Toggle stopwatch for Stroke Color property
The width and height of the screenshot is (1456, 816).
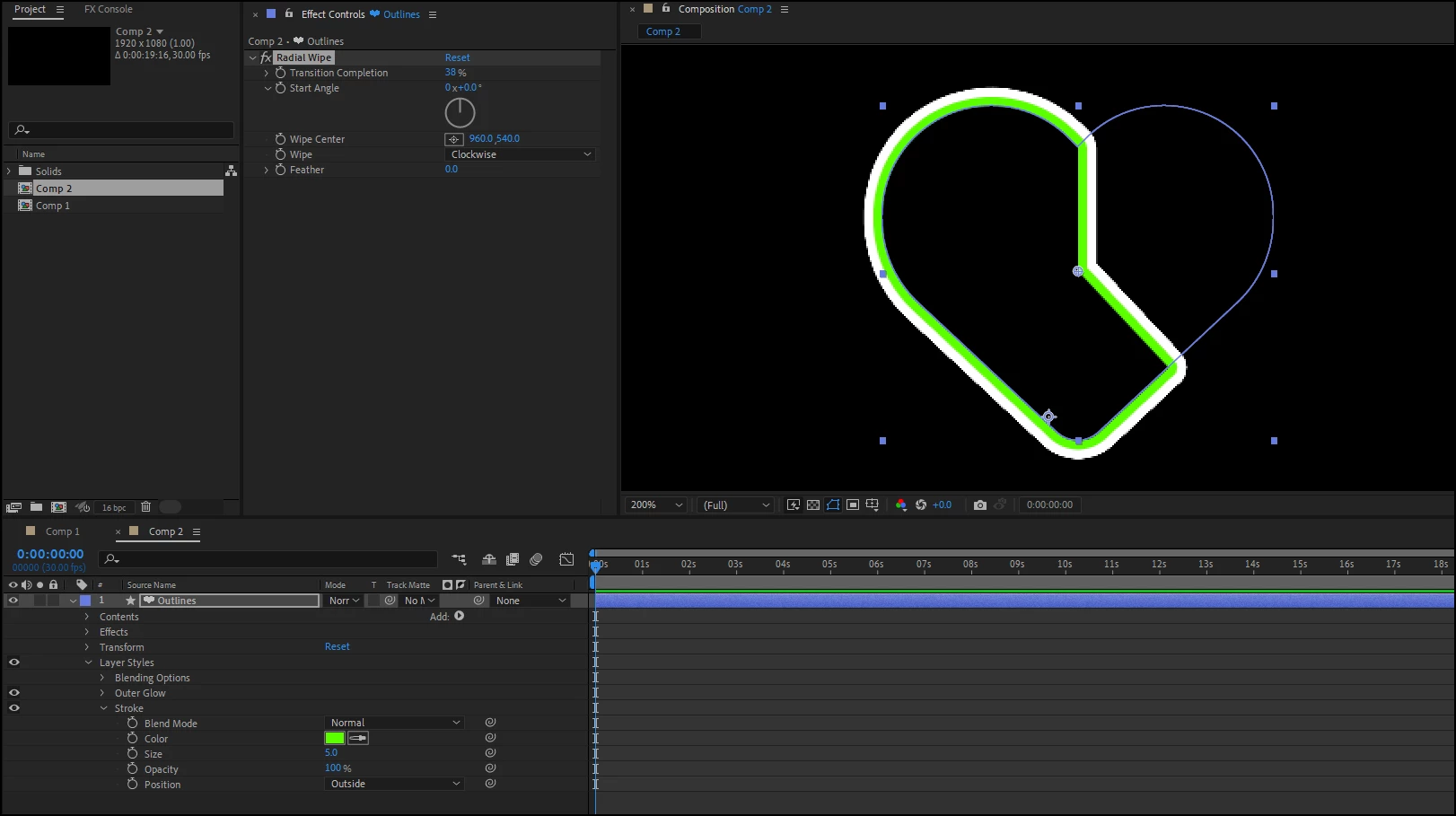(133, 739)
